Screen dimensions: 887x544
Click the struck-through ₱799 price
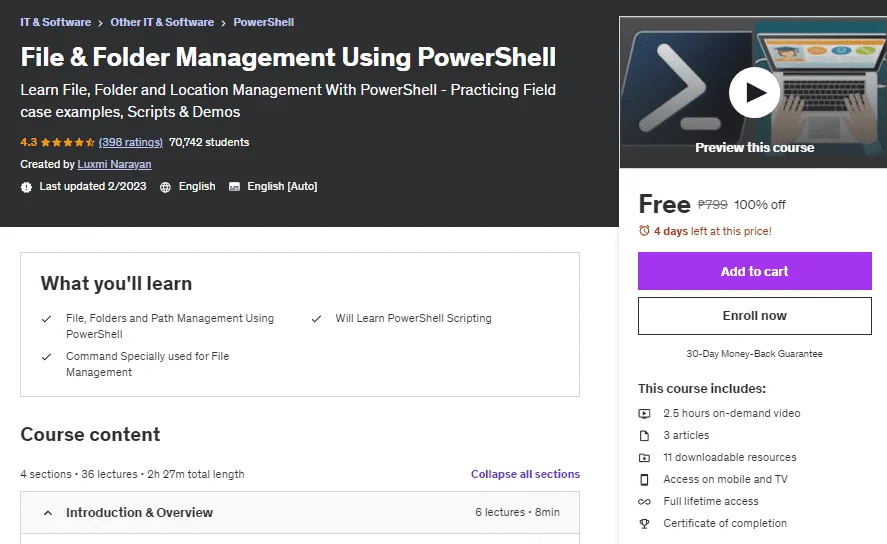pyautogui.click(x=712, y=204)
